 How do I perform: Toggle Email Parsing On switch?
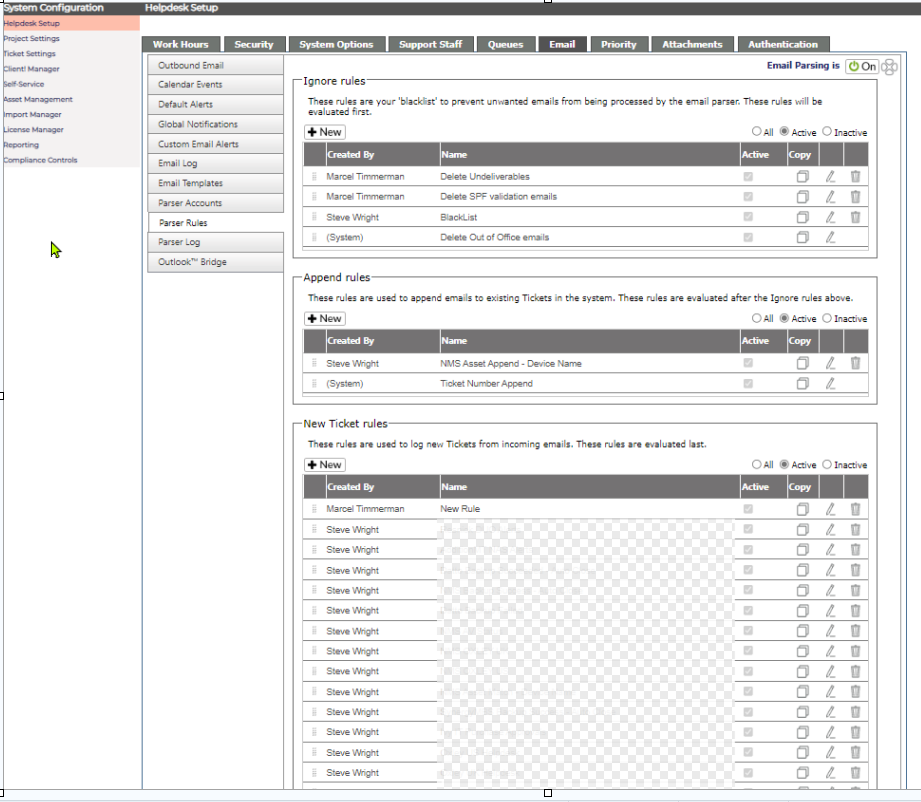click(x=862, y=66)
